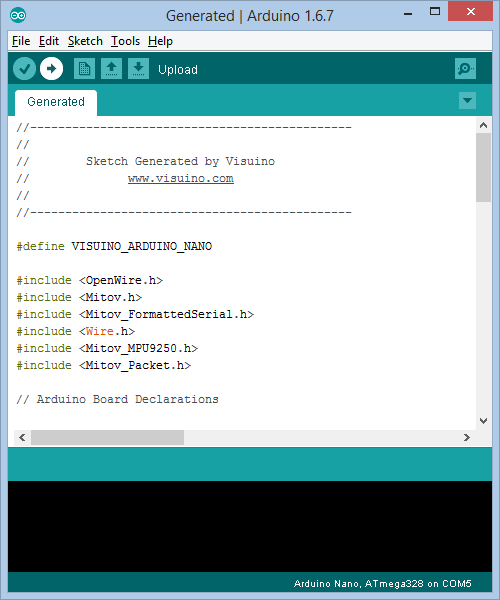Save the sketch with the down-arrow icon

[138, 69]
